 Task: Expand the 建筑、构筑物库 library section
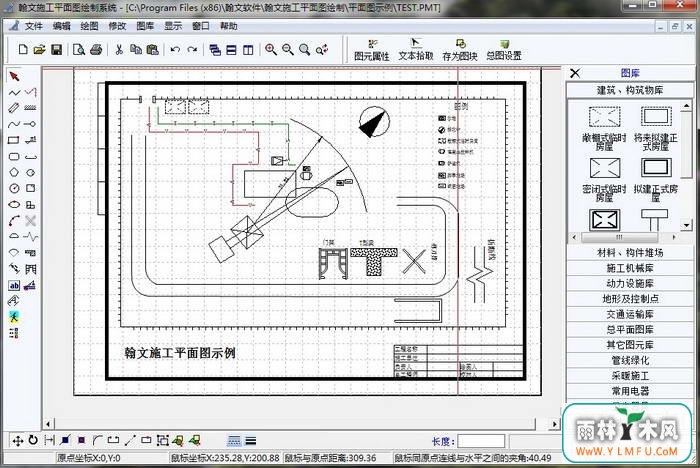(630, 90)
